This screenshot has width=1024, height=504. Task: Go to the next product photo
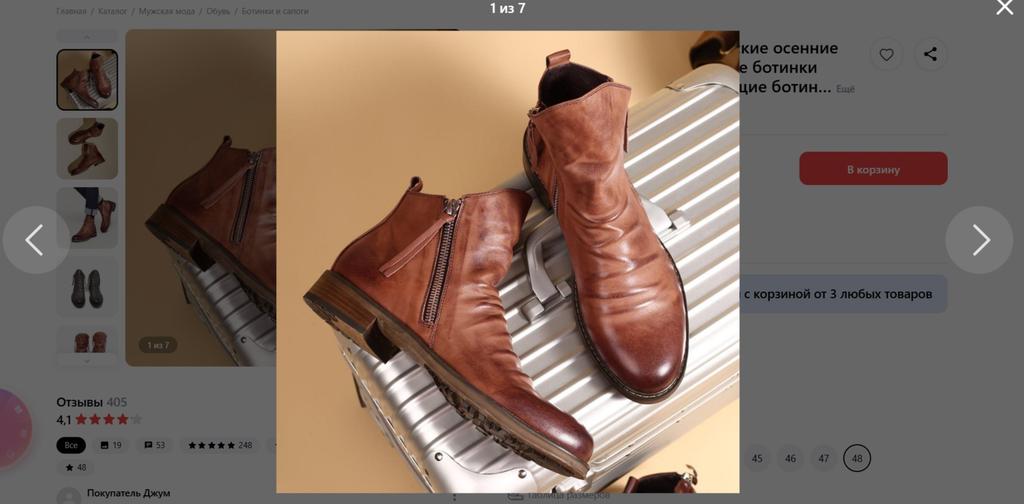[x=979, y=240]
